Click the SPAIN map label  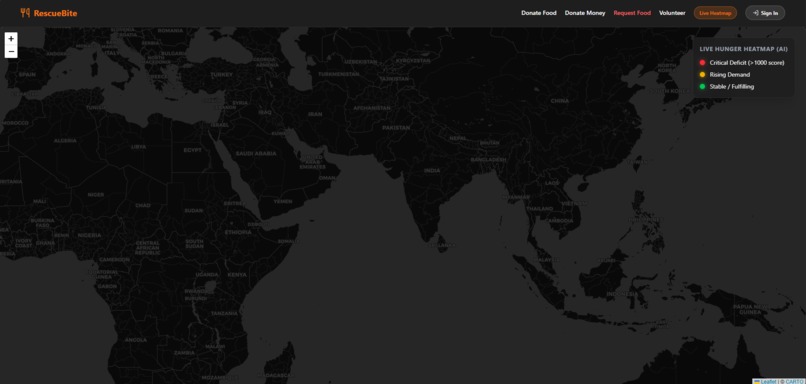(x=27, y=74)
